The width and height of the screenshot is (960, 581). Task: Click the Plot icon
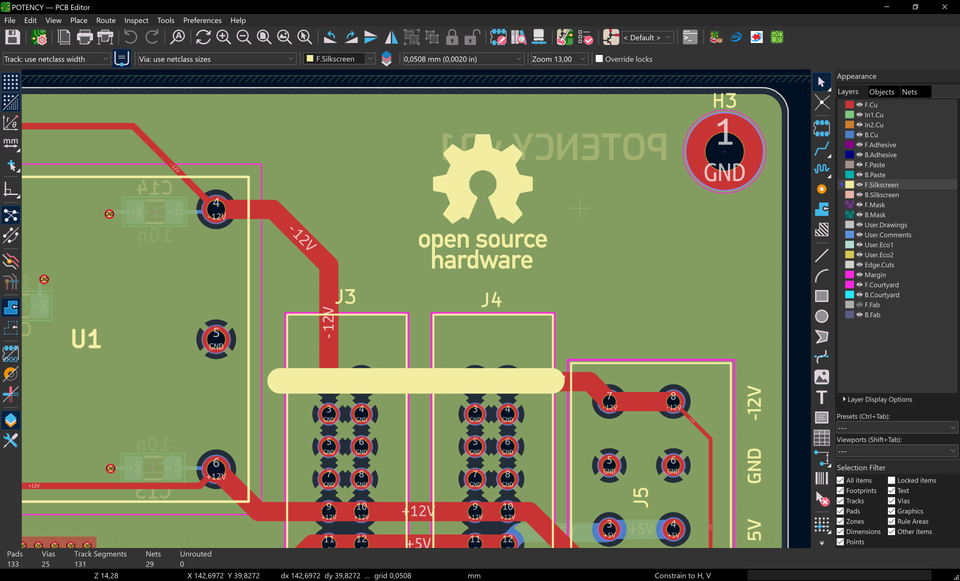tap(105, 37)
